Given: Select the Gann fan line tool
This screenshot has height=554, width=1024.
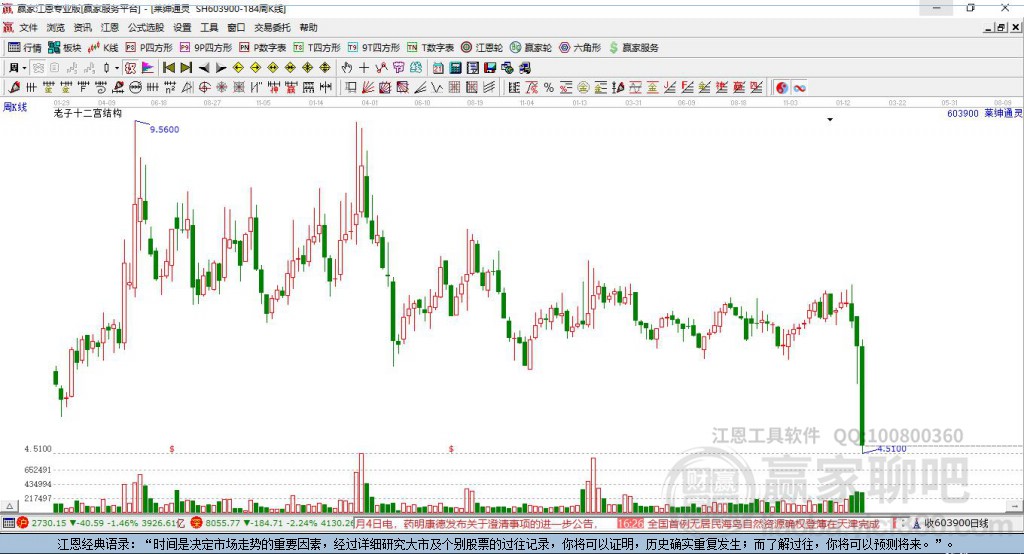Looking at the screenshot, I should [x=368, y=88].
